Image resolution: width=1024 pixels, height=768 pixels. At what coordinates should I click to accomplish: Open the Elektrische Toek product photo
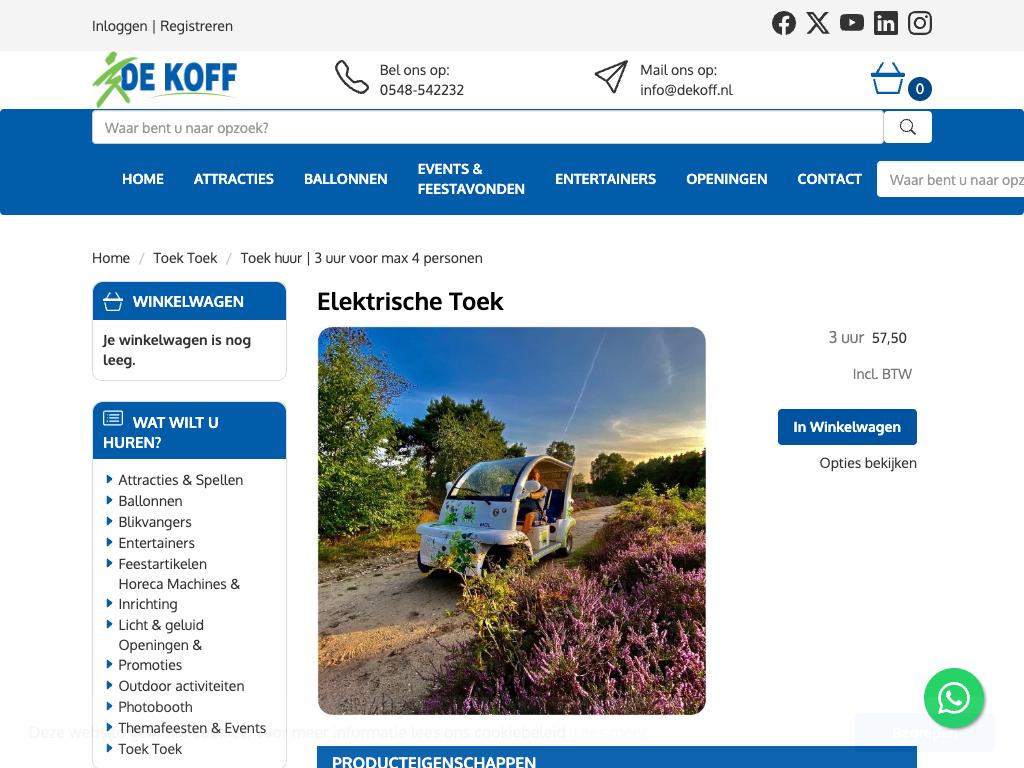click(x=512, y=520)
